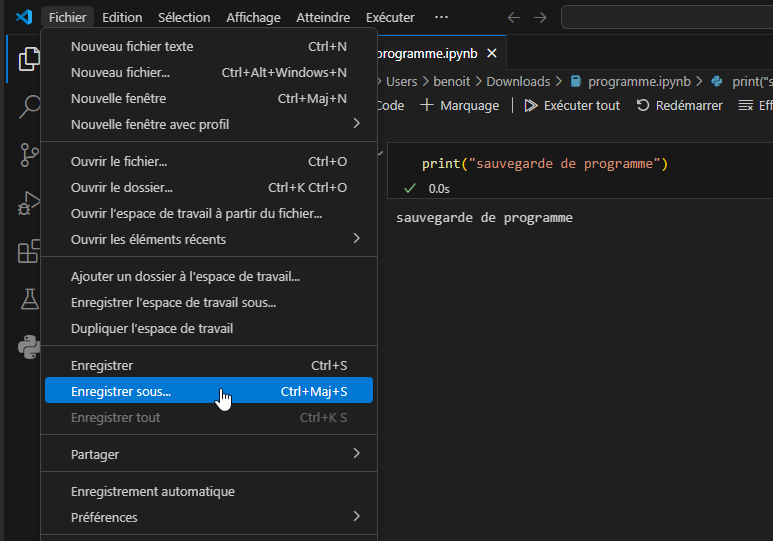Open the Sélection menu
773x541 pixels.
coord(184,17)
